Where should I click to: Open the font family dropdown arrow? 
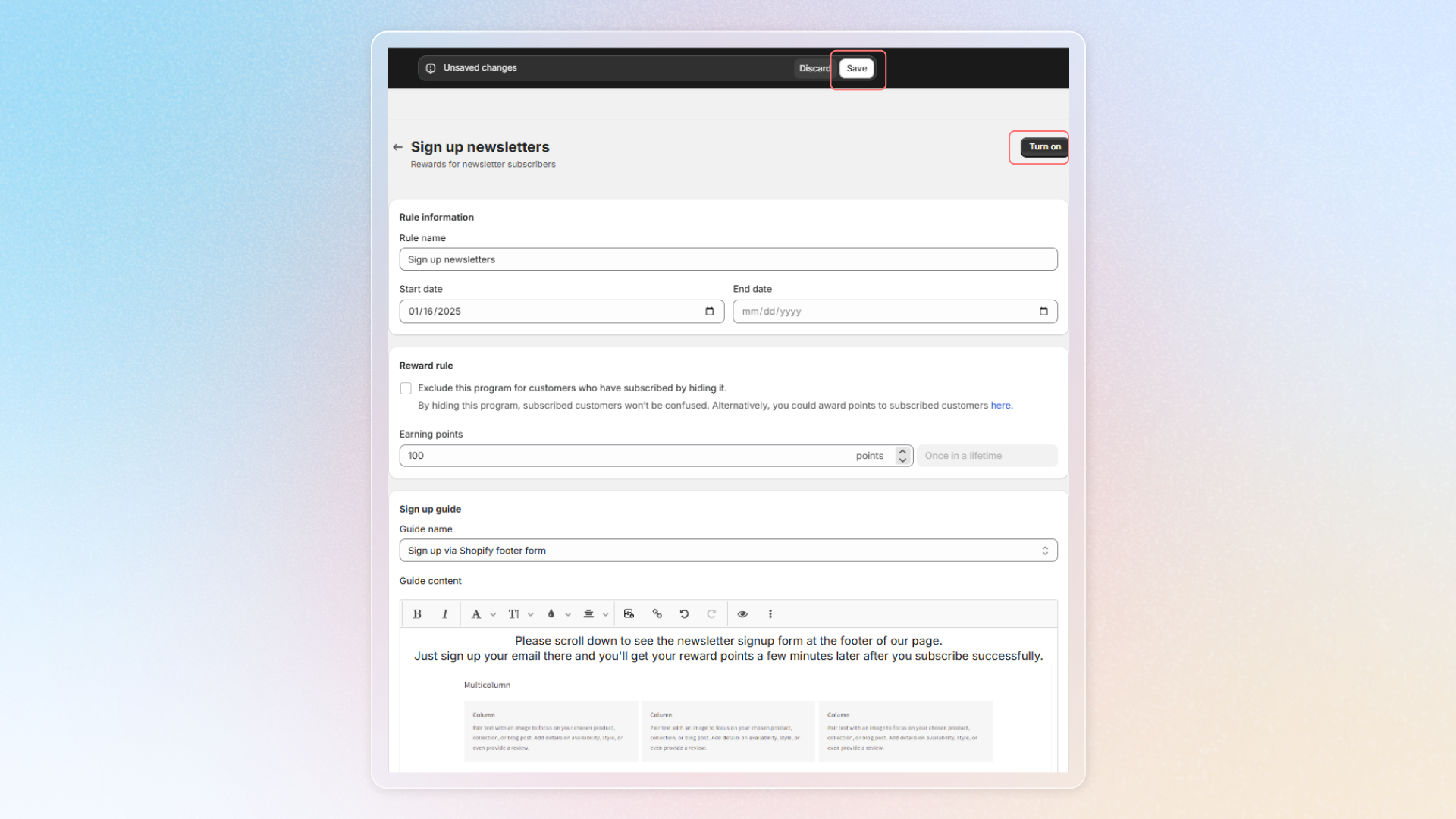(493, 614)
